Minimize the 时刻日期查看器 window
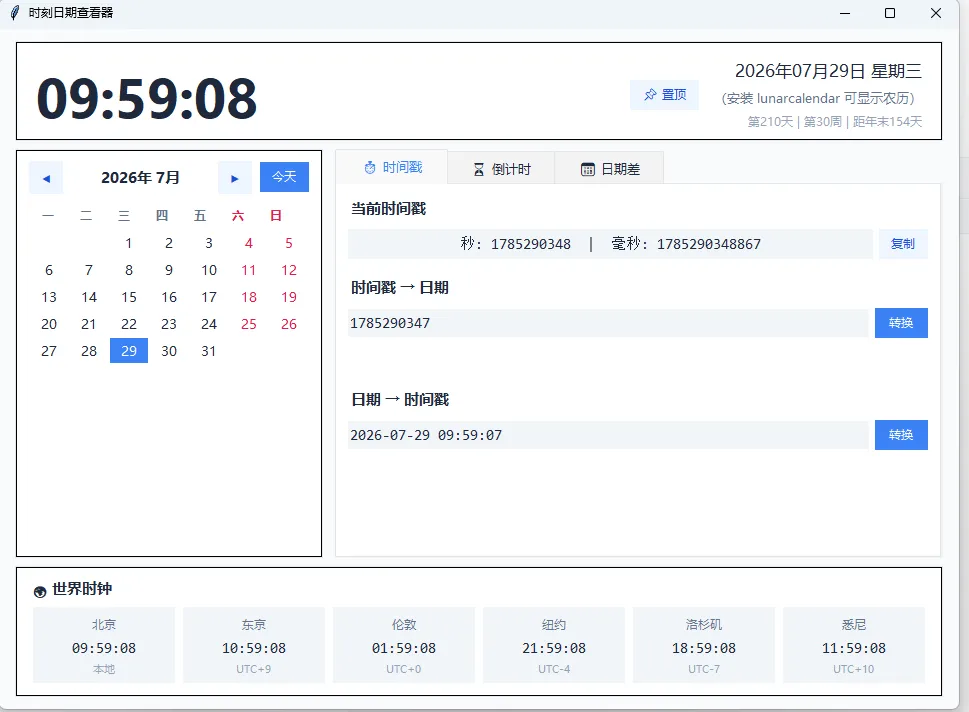 845,13
